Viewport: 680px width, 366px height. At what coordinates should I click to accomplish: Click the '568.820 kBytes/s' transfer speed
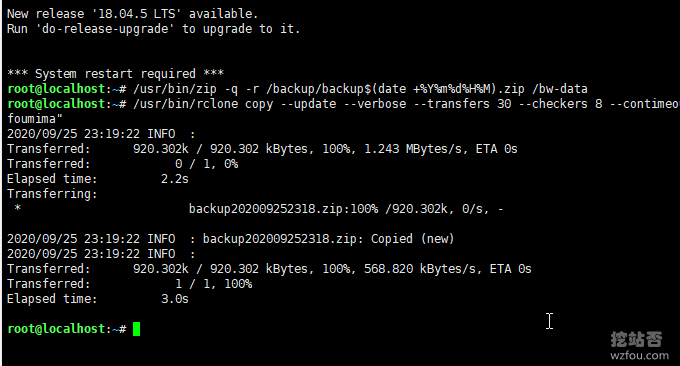tap(419, 269)
